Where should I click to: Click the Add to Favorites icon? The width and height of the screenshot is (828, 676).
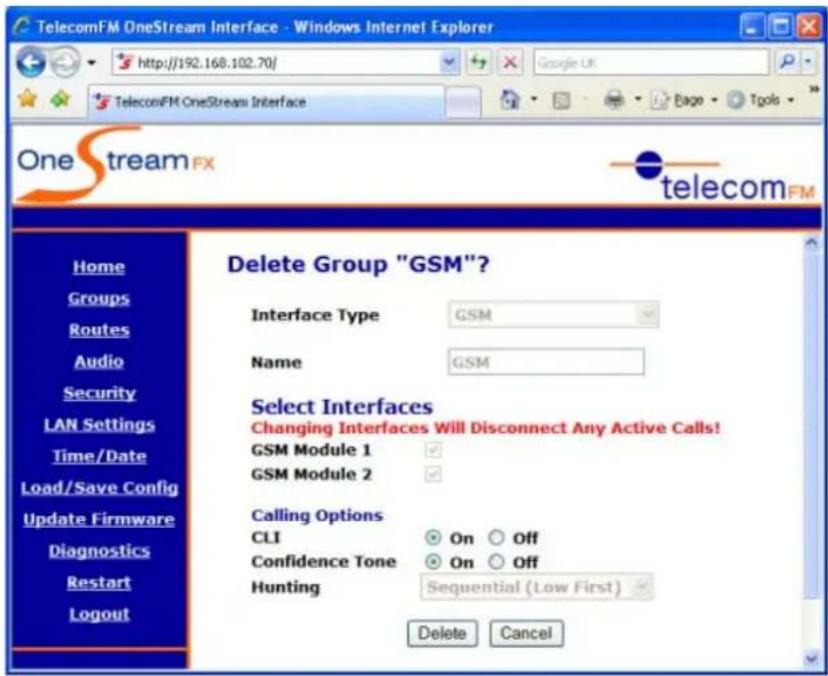61,98
